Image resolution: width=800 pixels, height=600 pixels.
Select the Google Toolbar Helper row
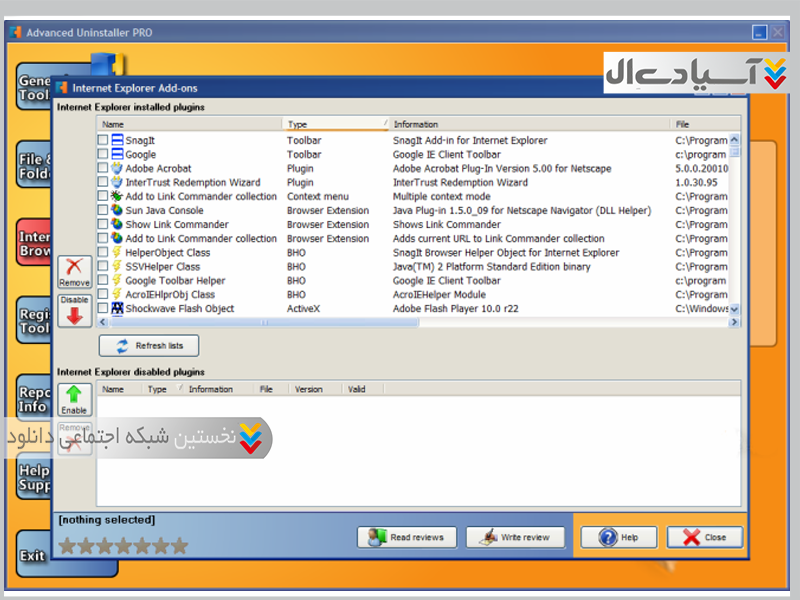175,281
